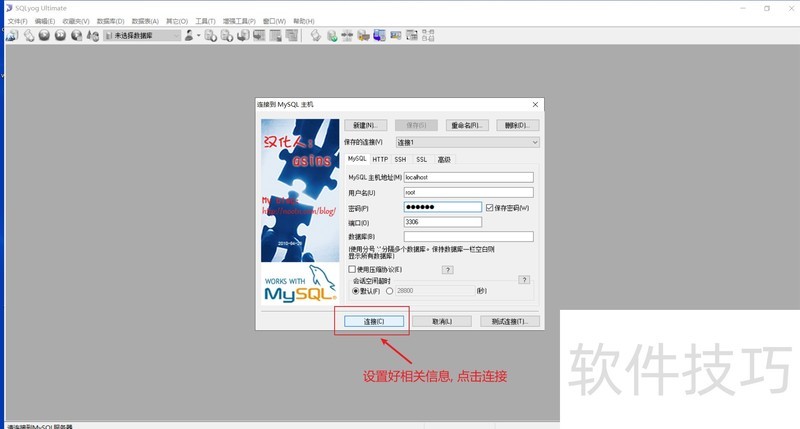Screen dimensions: 800x429
Task: Open the 文件(F) menu
Action: 17,21
